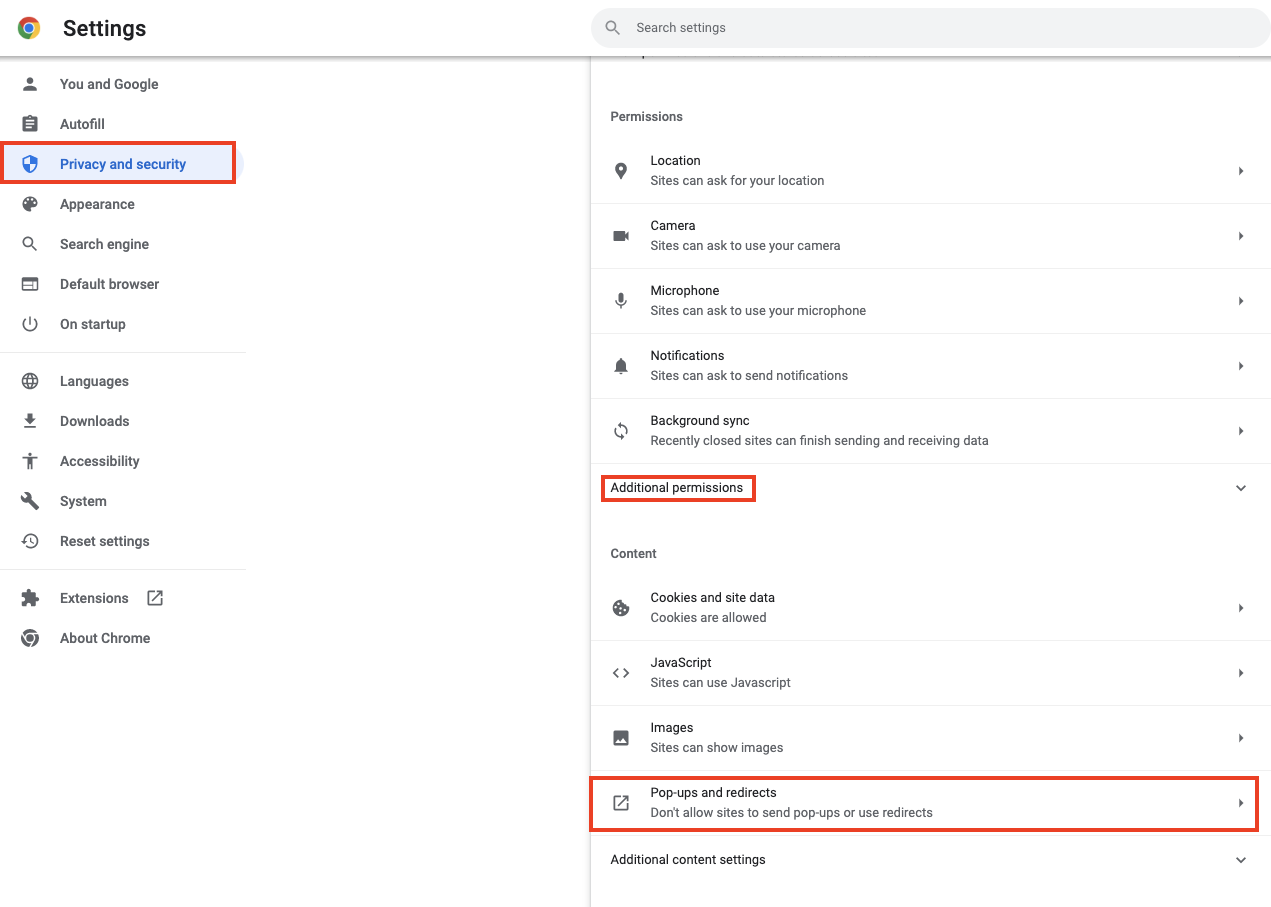Viewport: 1271px width, 907px height.
Task: Open Location settings via its arrow
Action: coord(1241,171)
